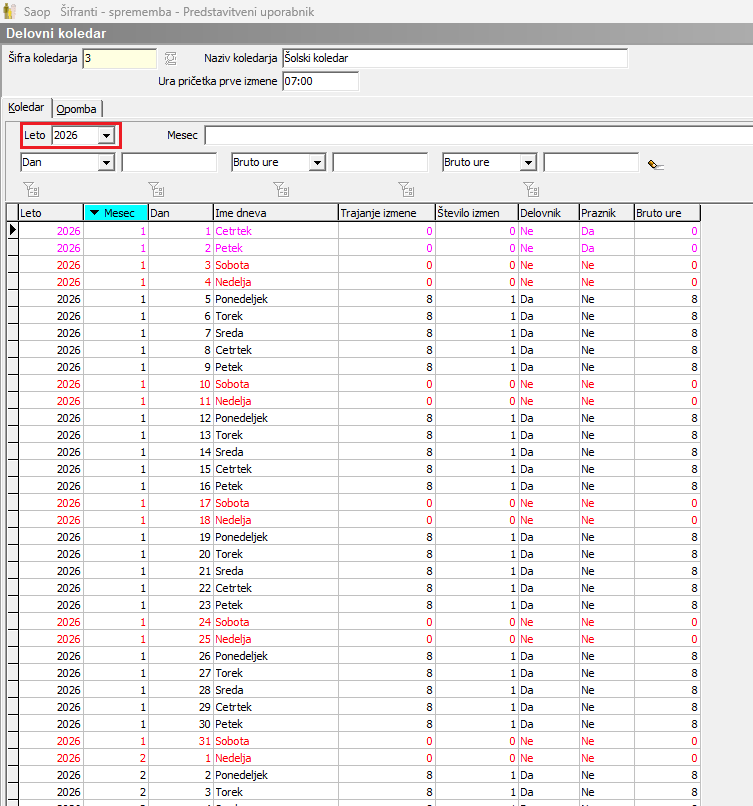
Task: Click the Sreda cell for day 7
Action: coord(276,333)
